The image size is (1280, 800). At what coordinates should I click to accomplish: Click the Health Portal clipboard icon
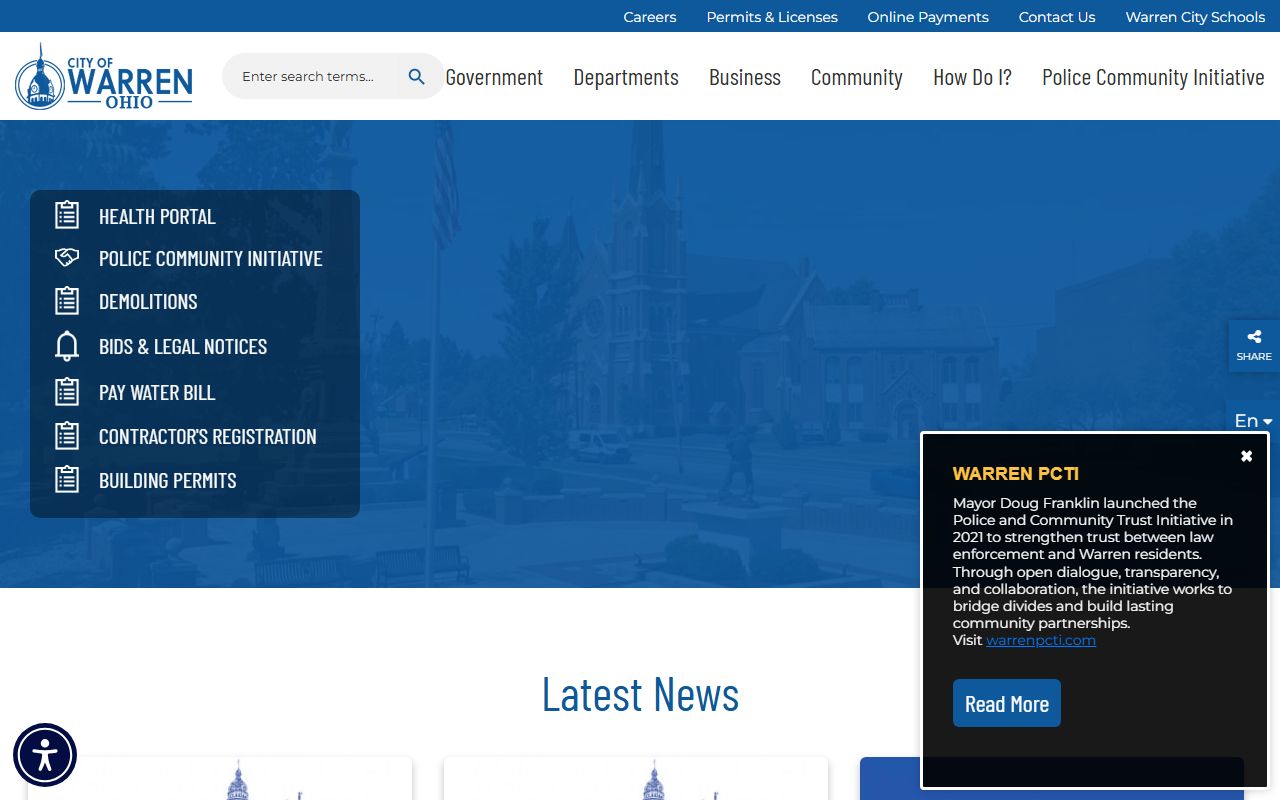[x=67, y=215]
